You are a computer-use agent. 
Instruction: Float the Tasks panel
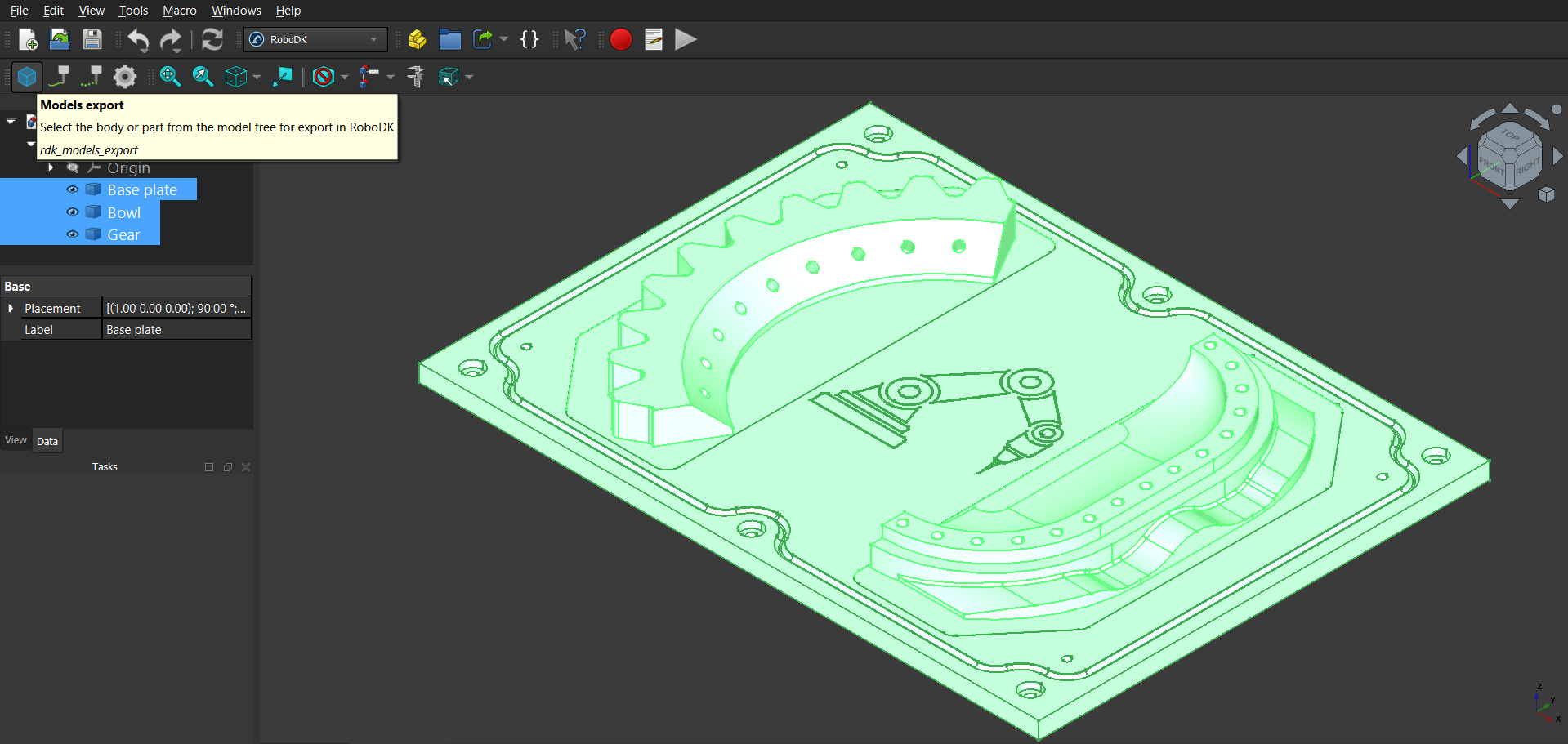227,466
